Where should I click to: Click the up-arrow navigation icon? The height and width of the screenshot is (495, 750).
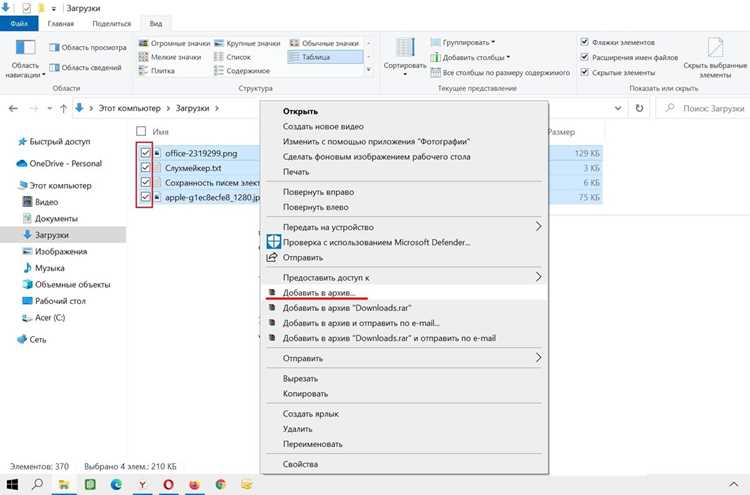(63, 109)
